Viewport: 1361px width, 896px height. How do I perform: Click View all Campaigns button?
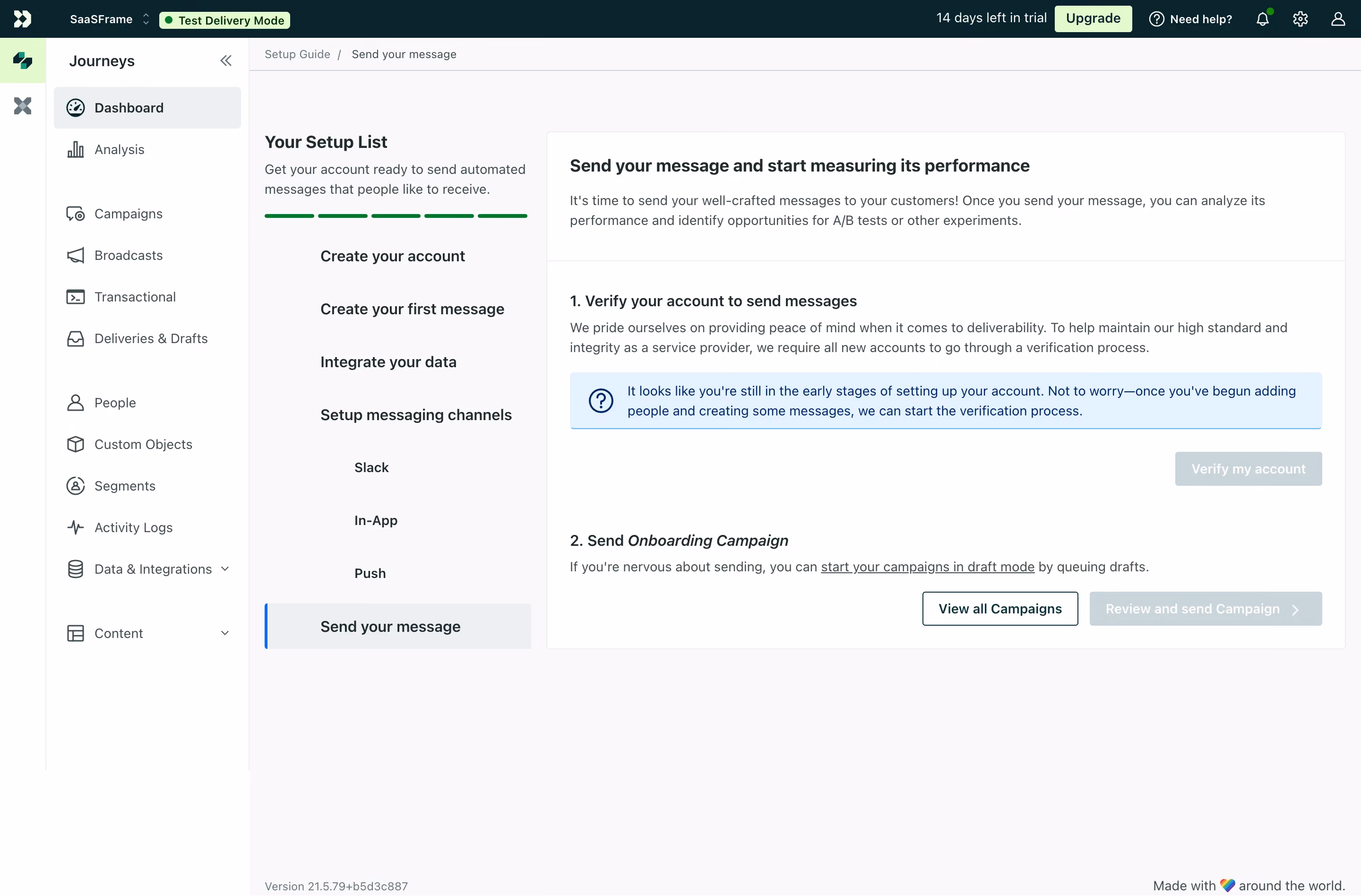999,608
